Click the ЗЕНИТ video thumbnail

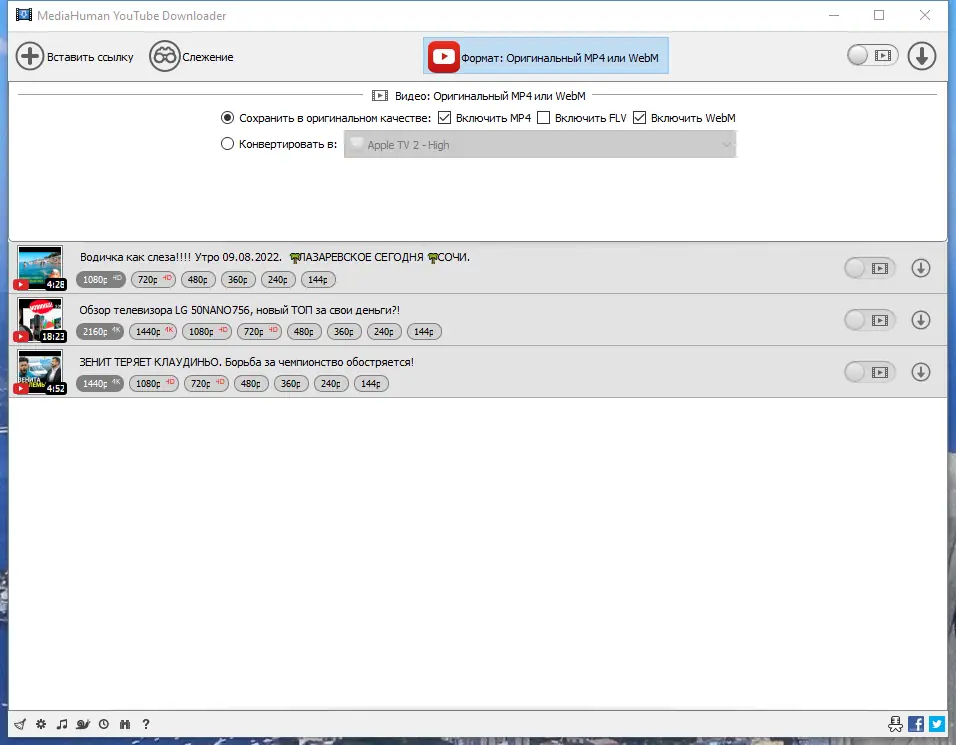tap(40, 371)
